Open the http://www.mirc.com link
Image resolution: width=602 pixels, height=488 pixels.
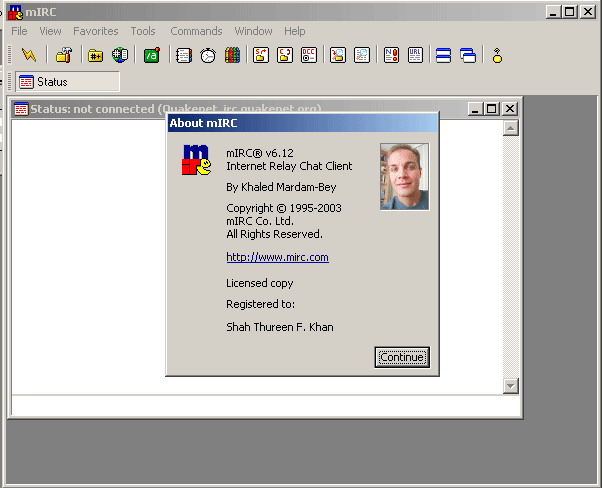277,257
